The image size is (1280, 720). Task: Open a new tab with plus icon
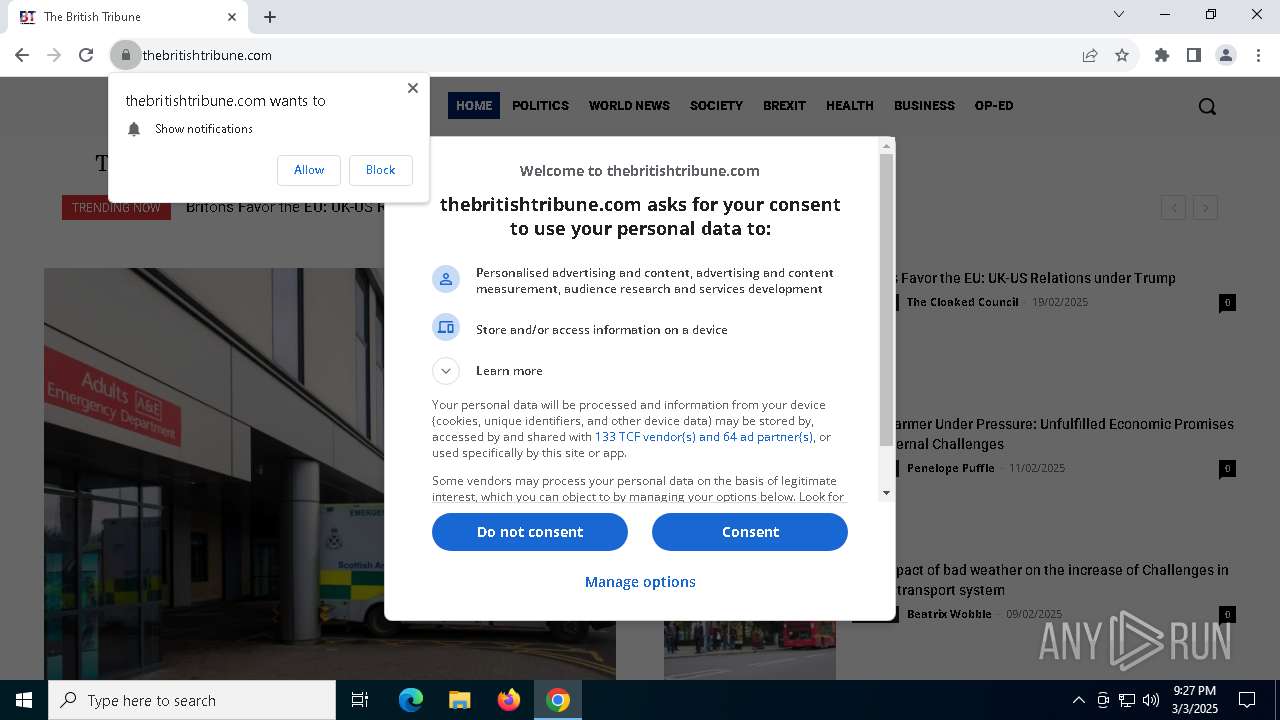(270, 16)
